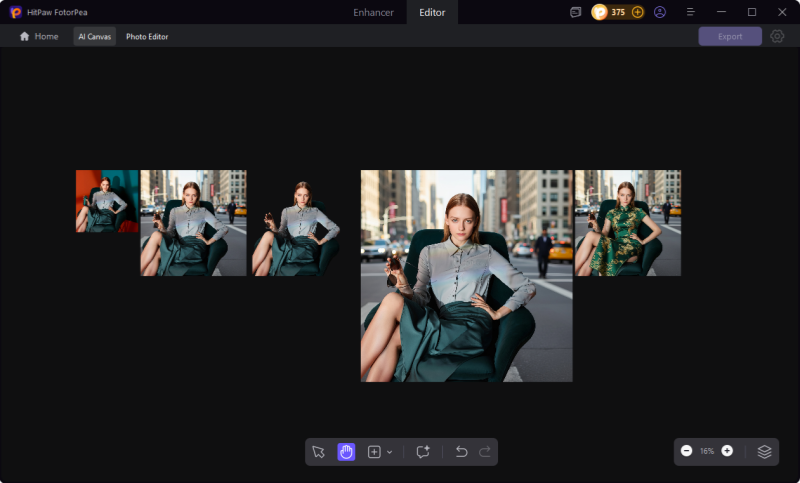The width and height of the screenshot is (800, 483).
Task: Select the AI Canvas mode
Action: 94,36
